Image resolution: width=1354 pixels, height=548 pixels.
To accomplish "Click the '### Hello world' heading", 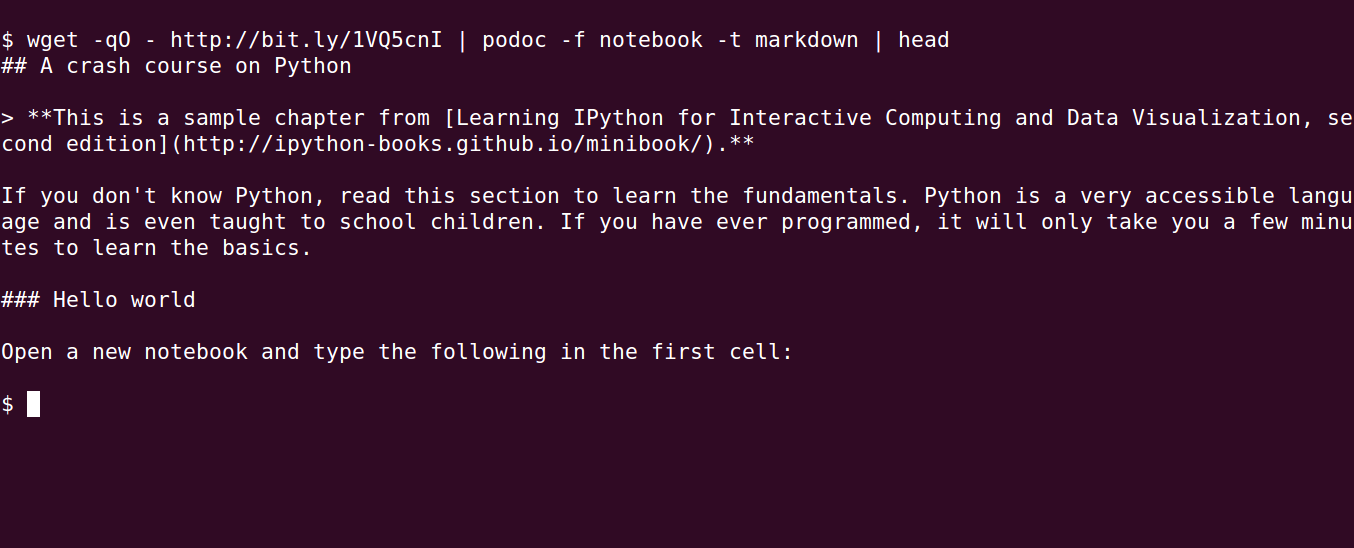I will coord(98,300).
